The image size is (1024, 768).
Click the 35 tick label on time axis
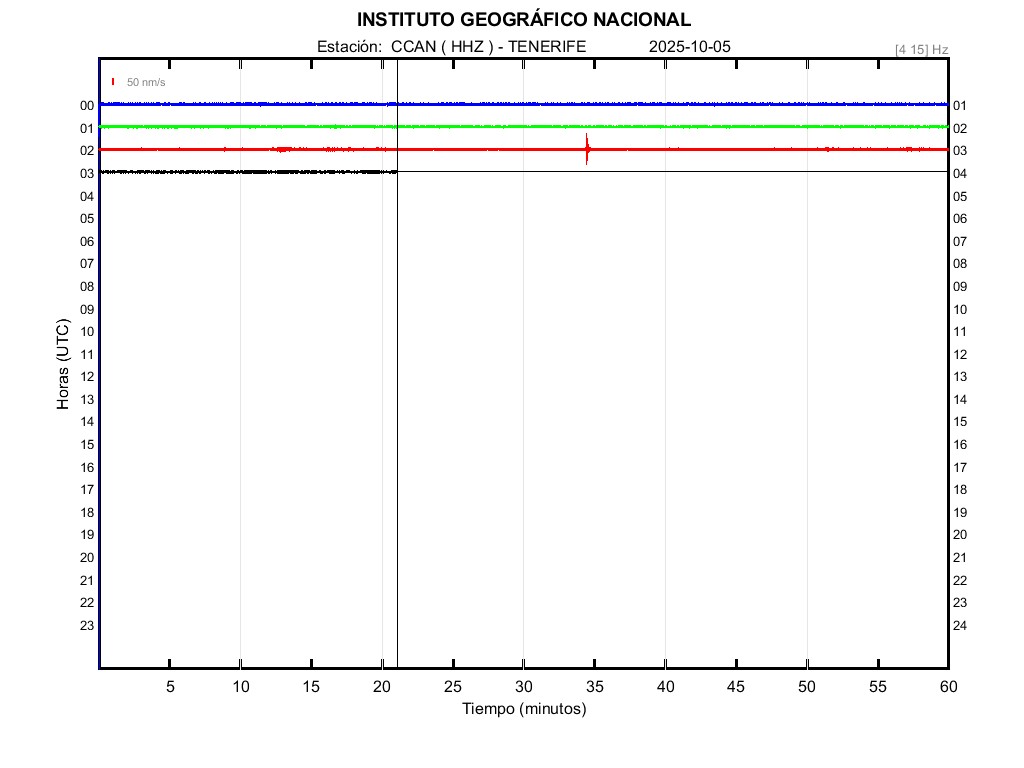[x=594, y=687]
